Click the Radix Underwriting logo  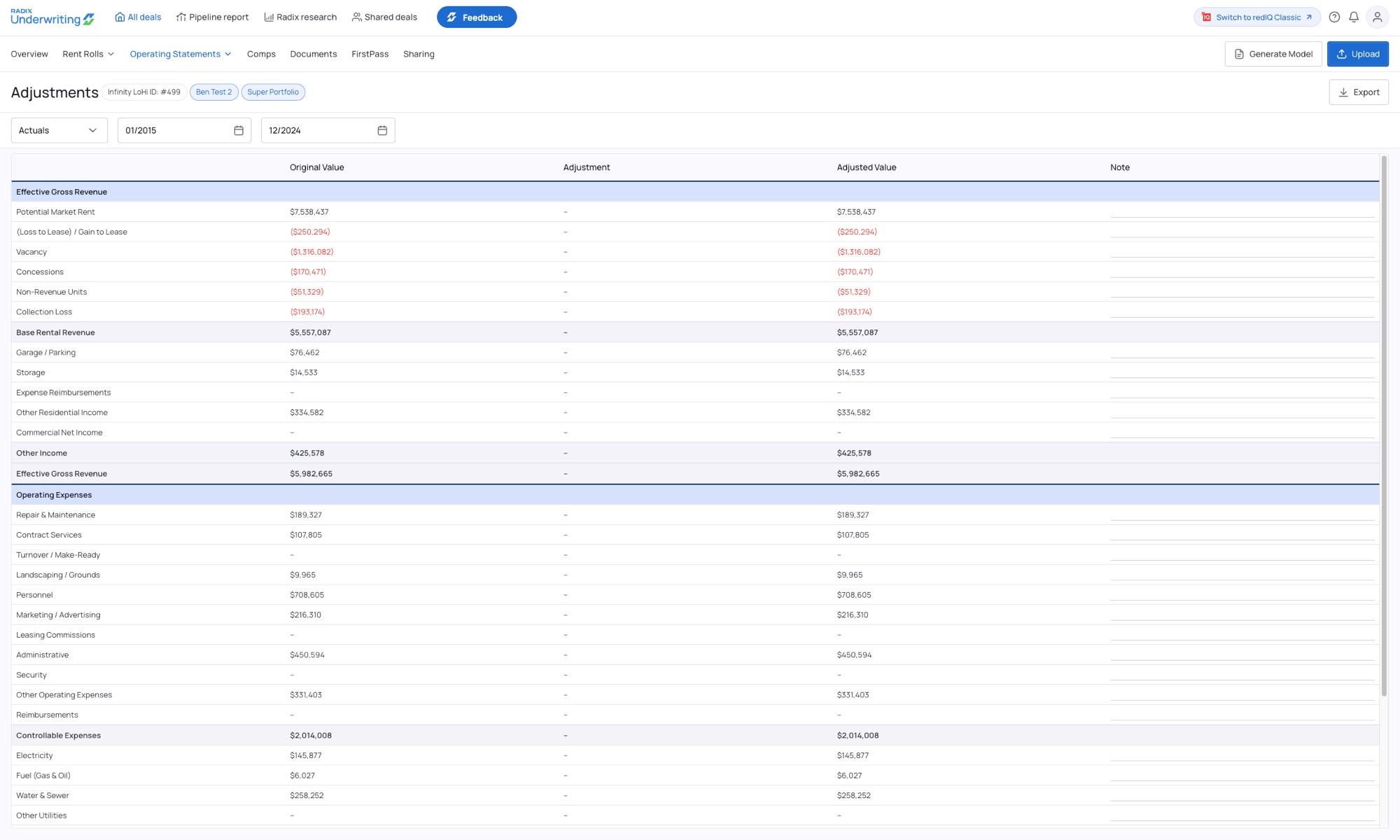tap(52, 17)
